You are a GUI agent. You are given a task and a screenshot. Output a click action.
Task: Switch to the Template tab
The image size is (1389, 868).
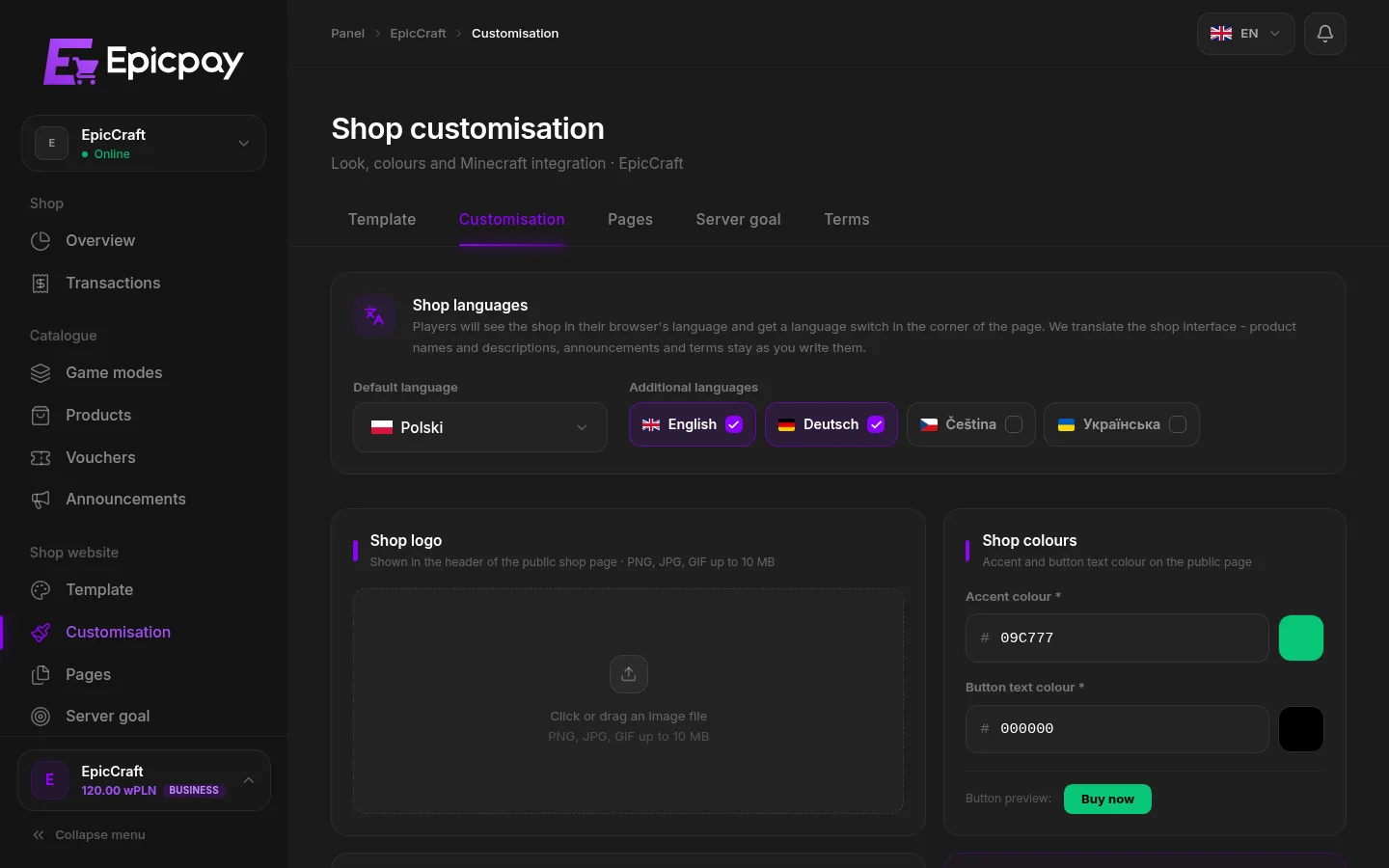point(382,220)
